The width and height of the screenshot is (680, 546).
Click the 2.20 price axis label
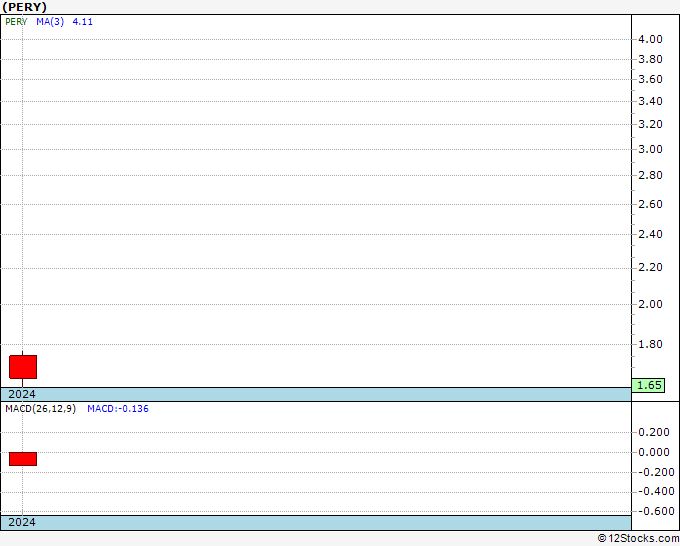point(650,268)
